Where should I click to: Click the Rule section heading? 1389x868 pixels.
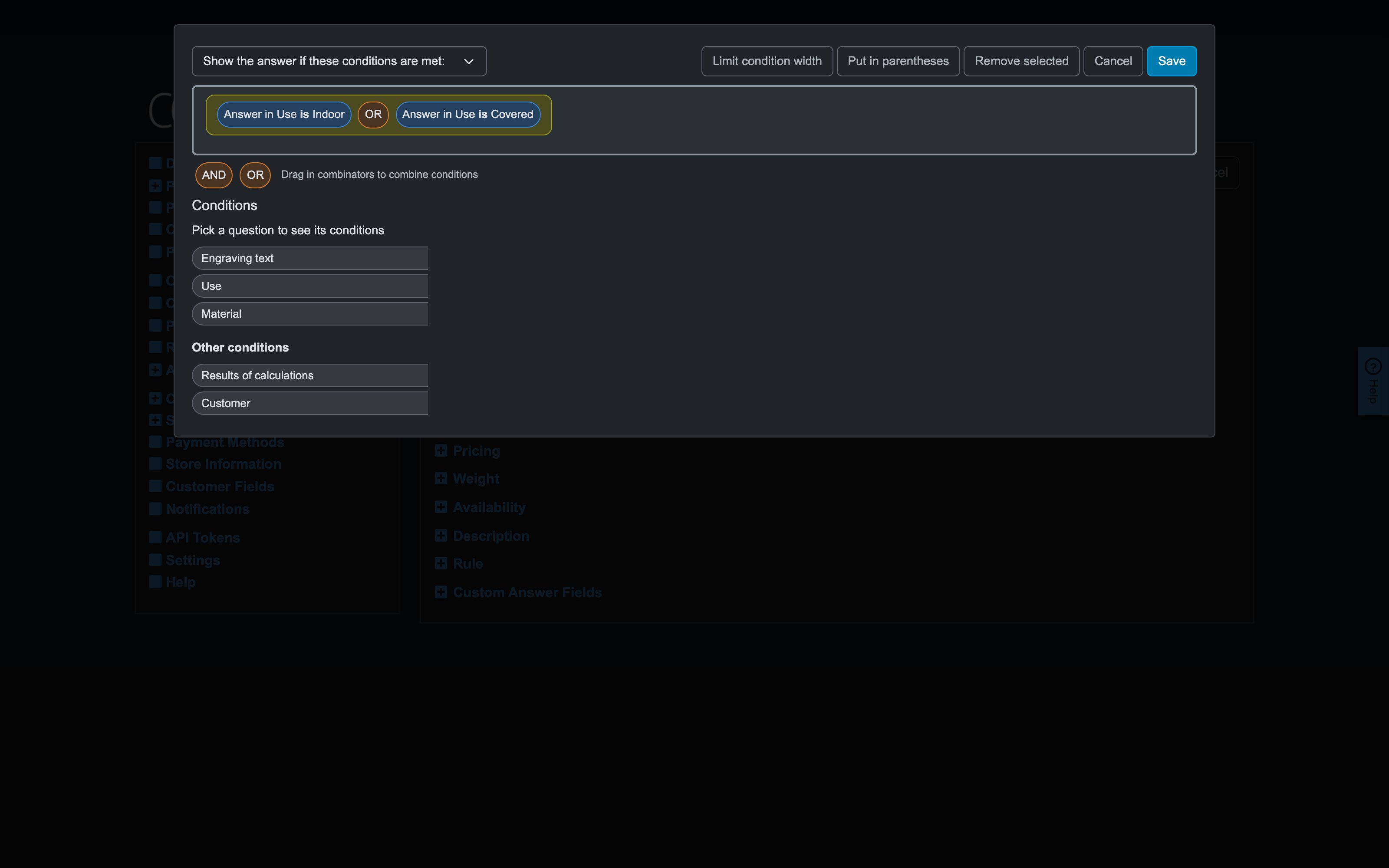[468, 564]
